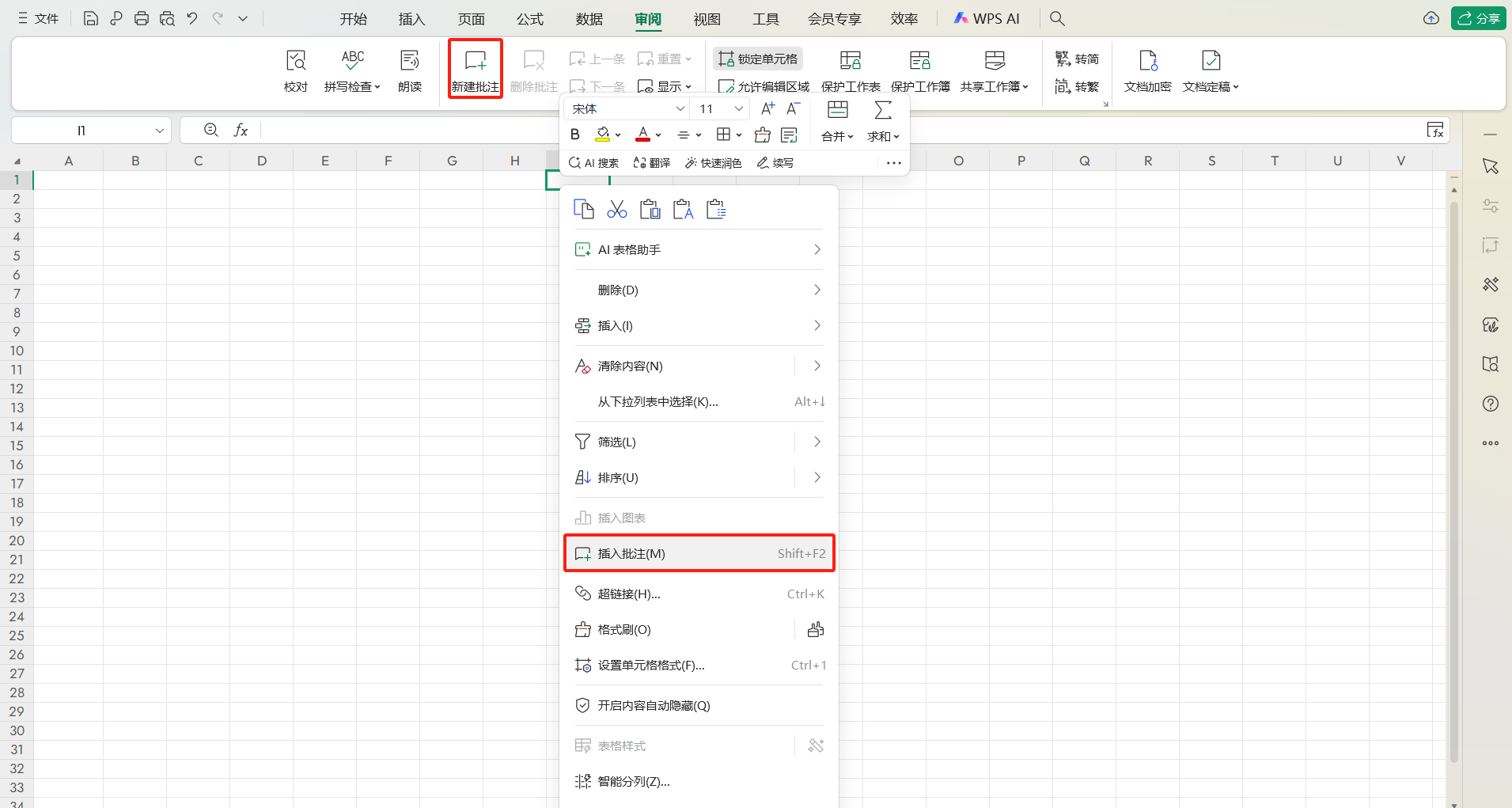This screenshot has width=1512, height=808.
Task: Select the 校对 proofread tool
Action: [x=294, y=70]
